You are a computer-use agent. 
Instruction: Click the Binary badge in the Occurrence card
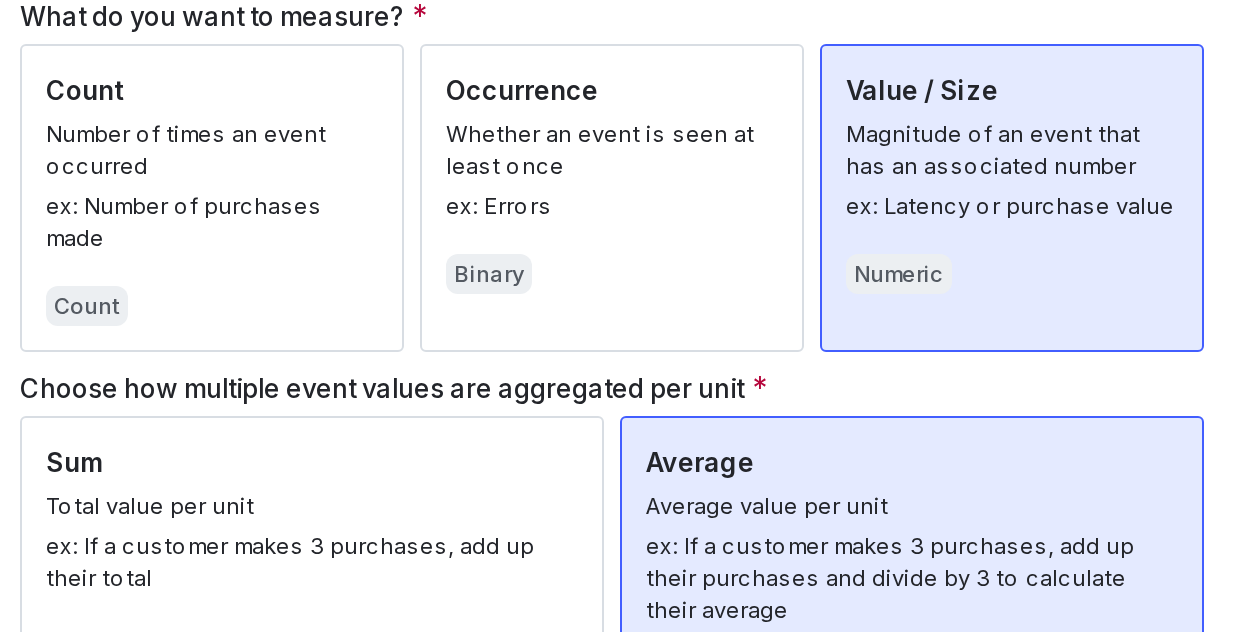(x=489, y=273)
